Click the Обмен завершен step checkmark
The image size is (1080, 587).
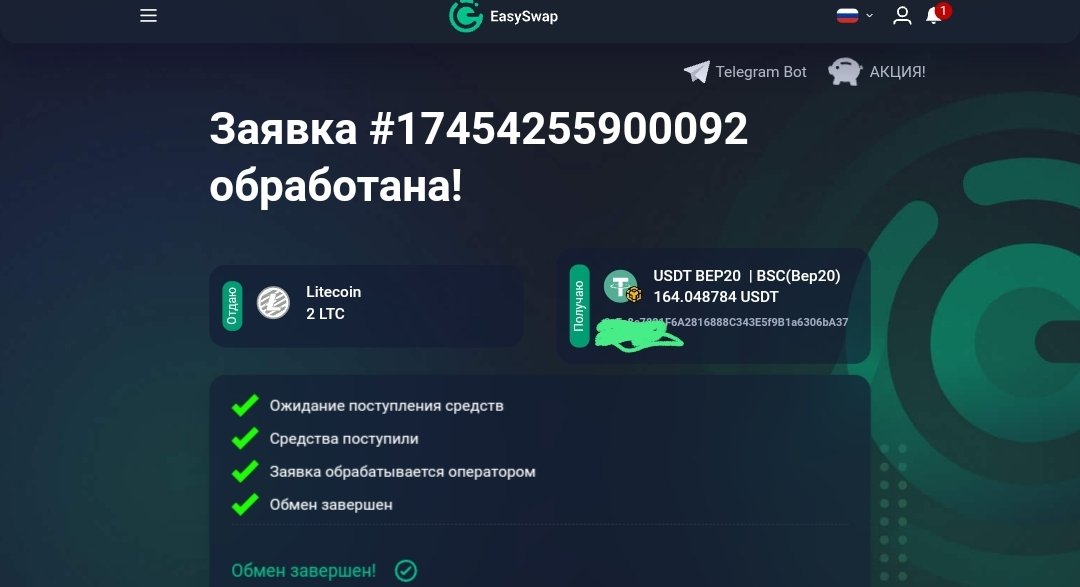click(x=245, y=504)
